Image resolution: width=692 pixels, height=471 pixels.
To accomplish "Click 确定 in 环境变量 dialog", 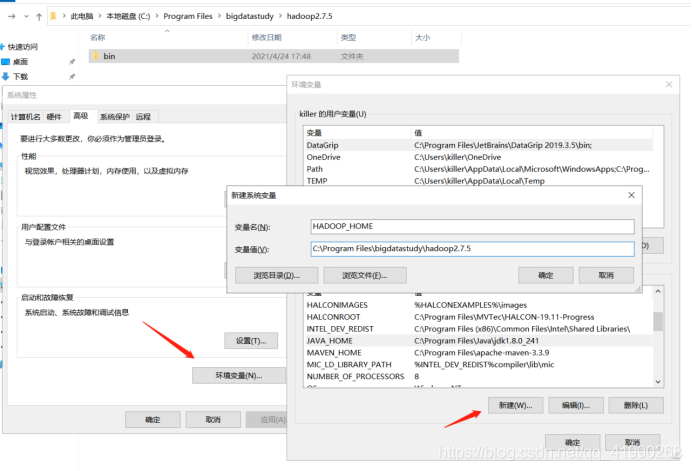I will point(572,442).
